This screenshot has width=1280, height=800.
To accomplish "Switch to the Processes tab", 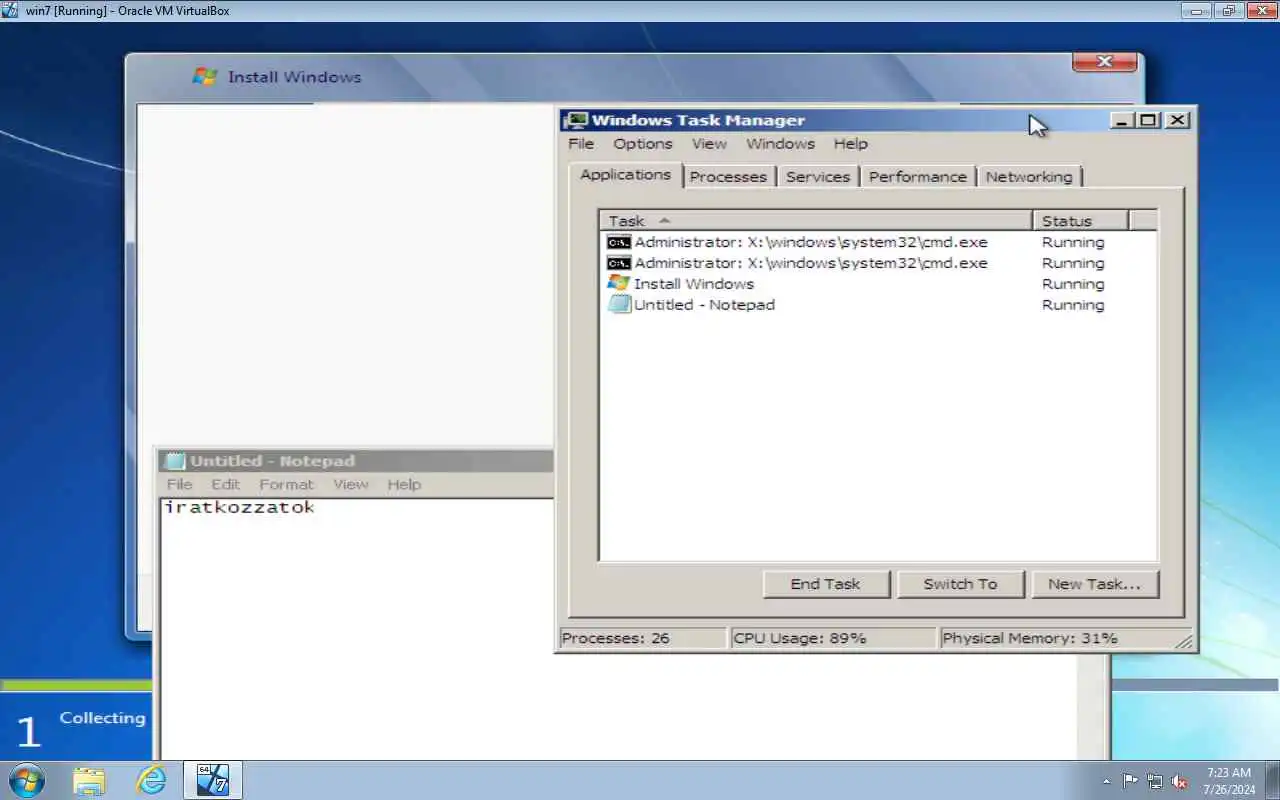I will pyautogui.click(x=728, y=177).
